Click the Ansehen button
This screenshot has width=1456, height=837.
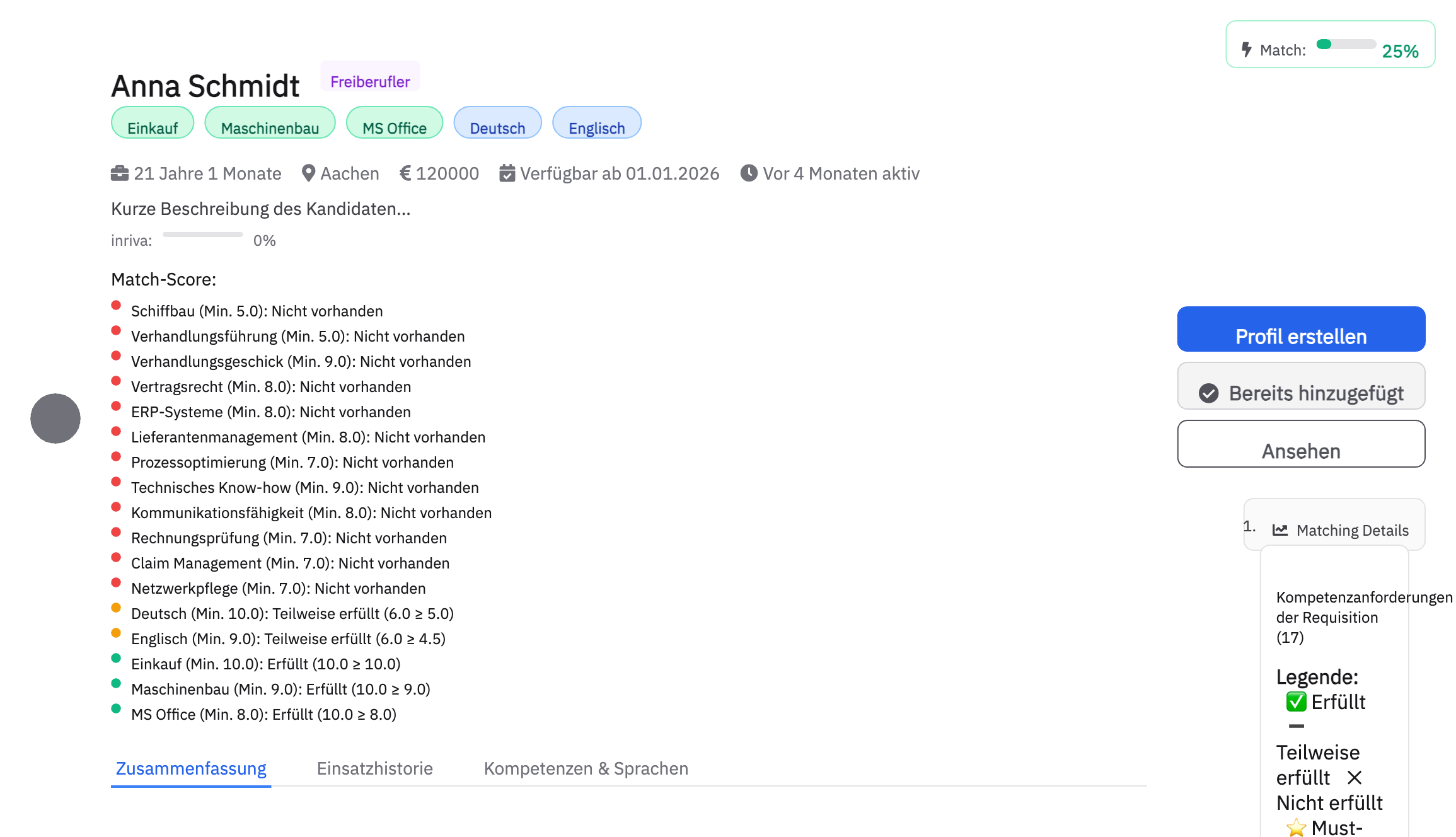coord(1301,444)
